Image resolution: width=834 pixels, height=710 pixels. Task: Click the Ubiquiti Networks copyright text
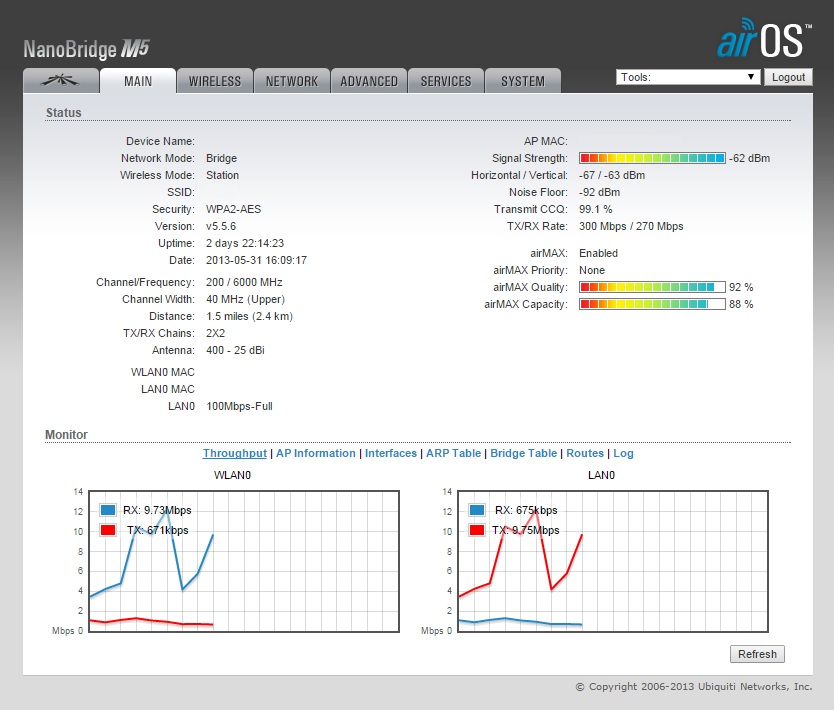[694, 687]
